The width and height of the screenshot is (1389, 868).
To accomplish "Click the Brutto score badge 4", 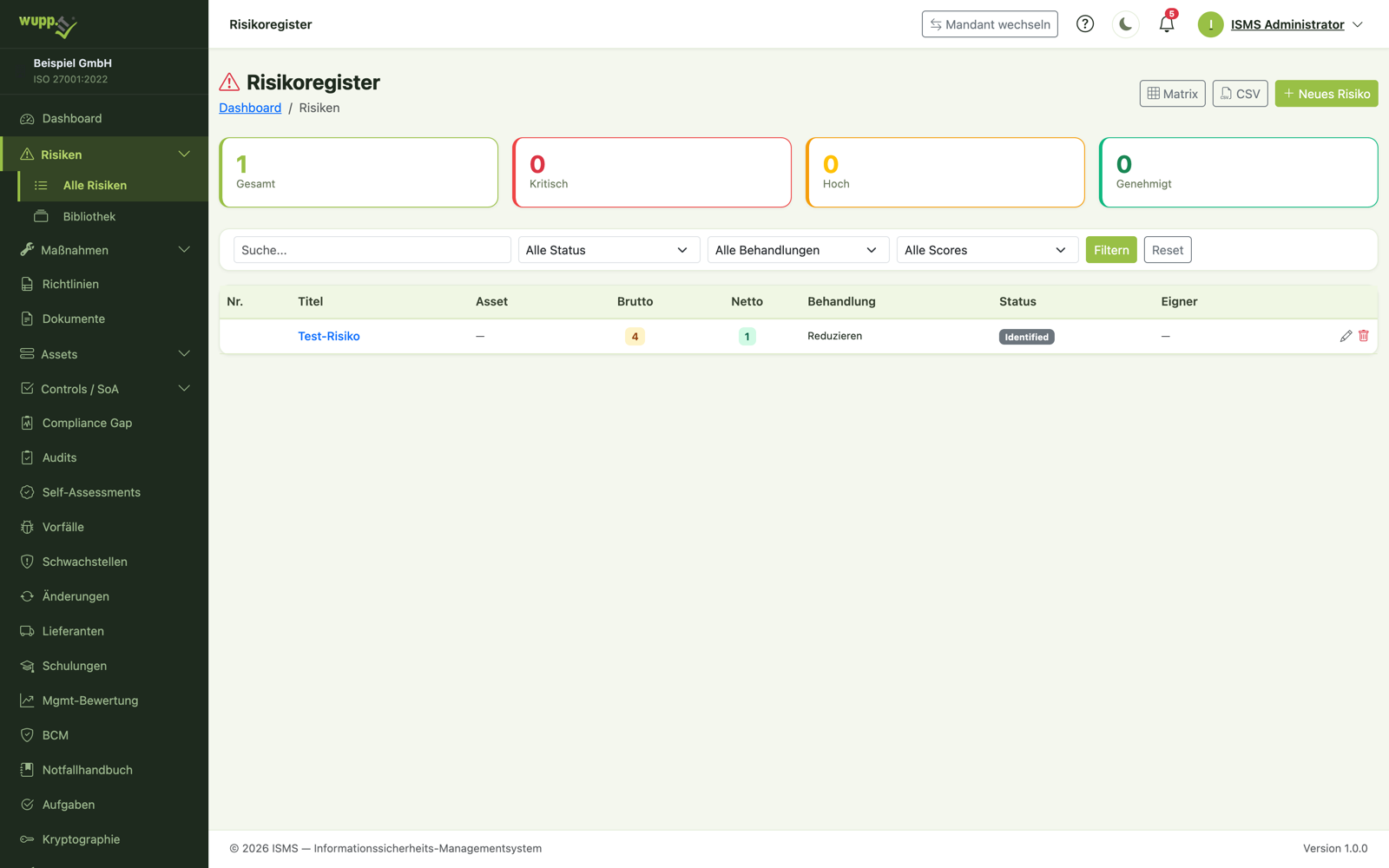I will 635,337.
